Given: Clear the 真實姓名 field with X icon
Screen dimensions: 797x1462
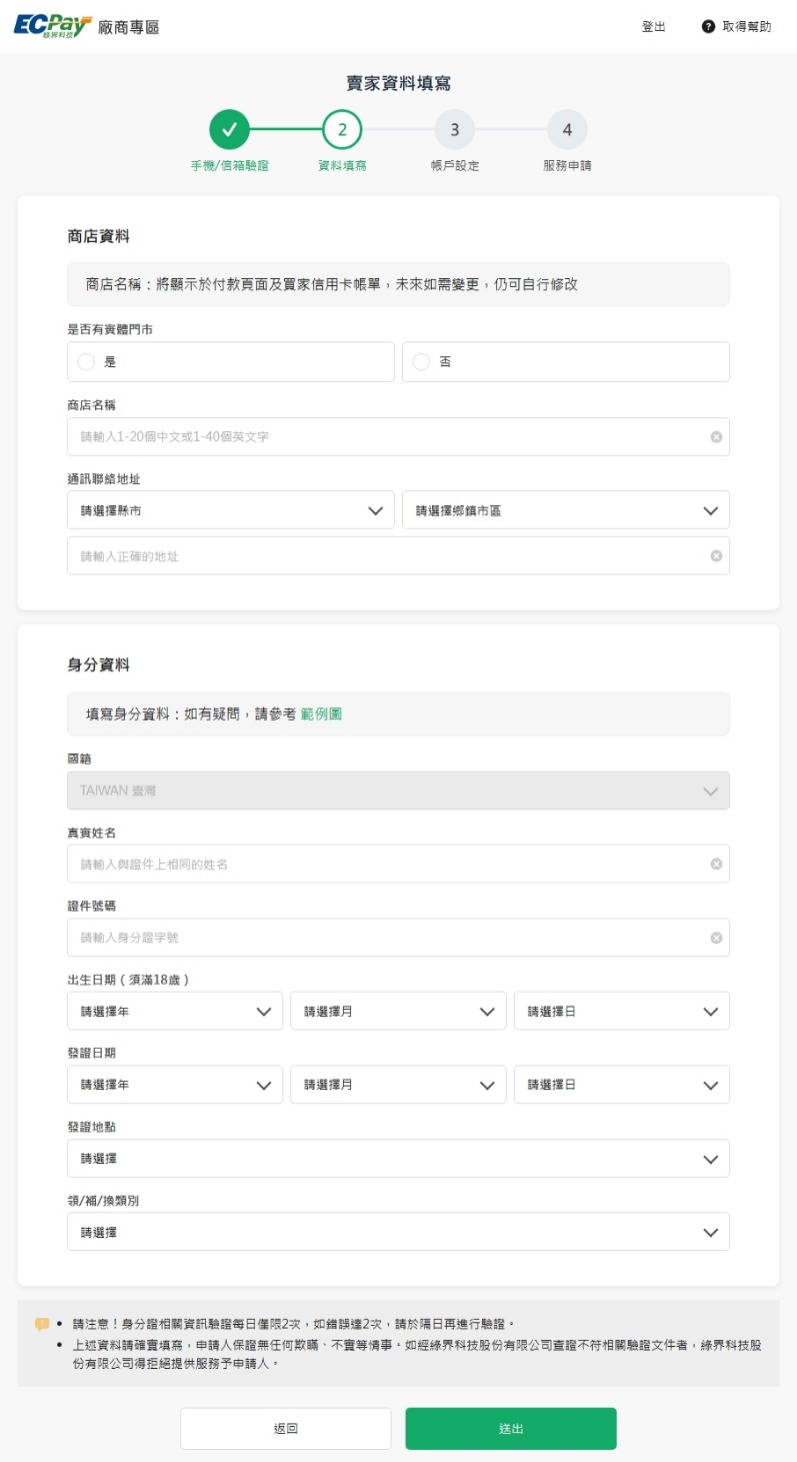Looking at the screenshot, I should 716,864.
